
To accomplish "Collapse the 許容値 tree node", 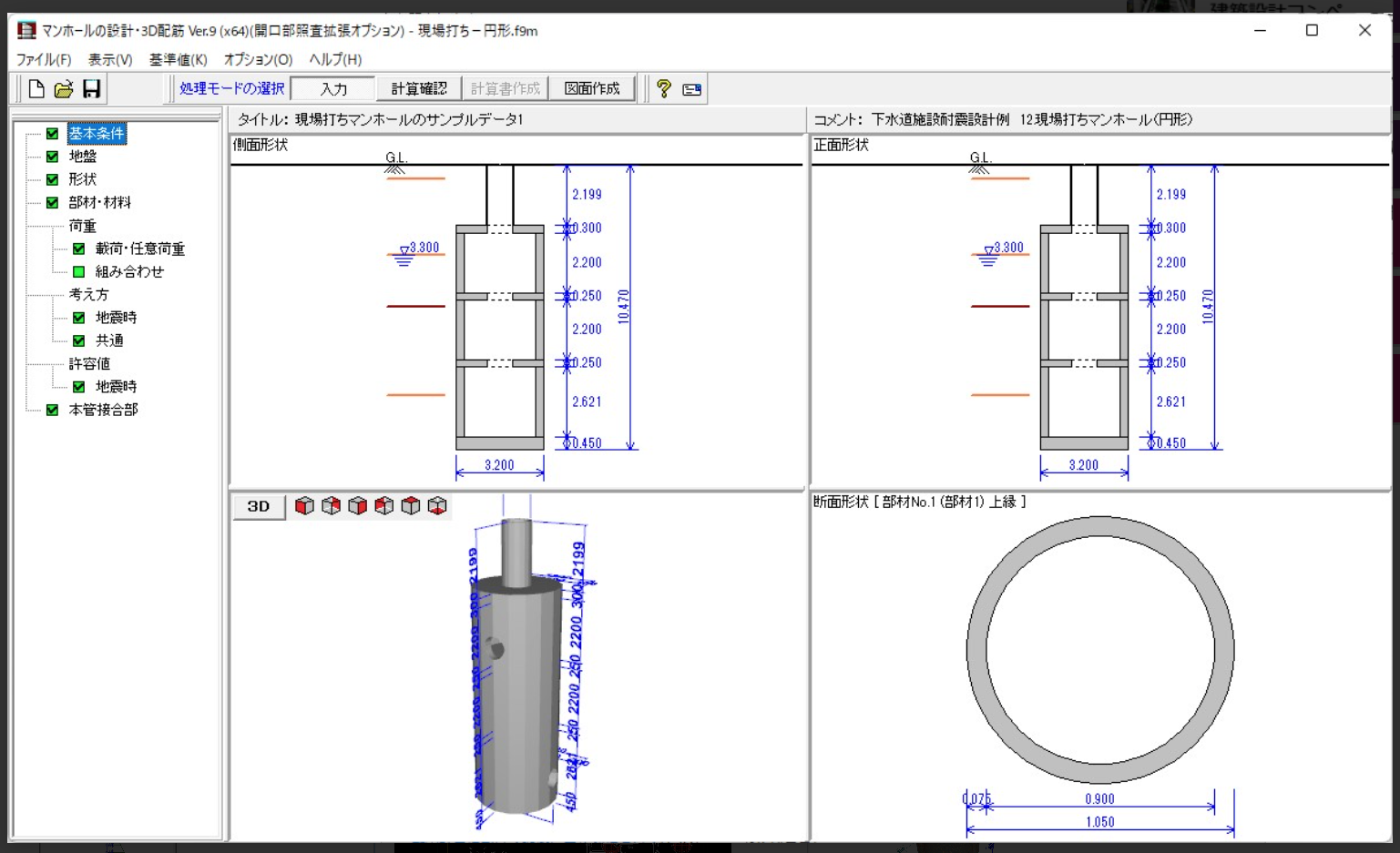I will tap(89, 363).
